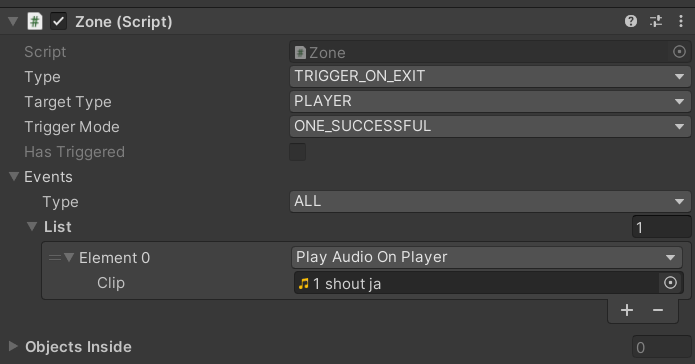The height and width of the screenshot is (364, 695).
Task: Select the 1 shout ja audio clip field
Action: (476, 283)
